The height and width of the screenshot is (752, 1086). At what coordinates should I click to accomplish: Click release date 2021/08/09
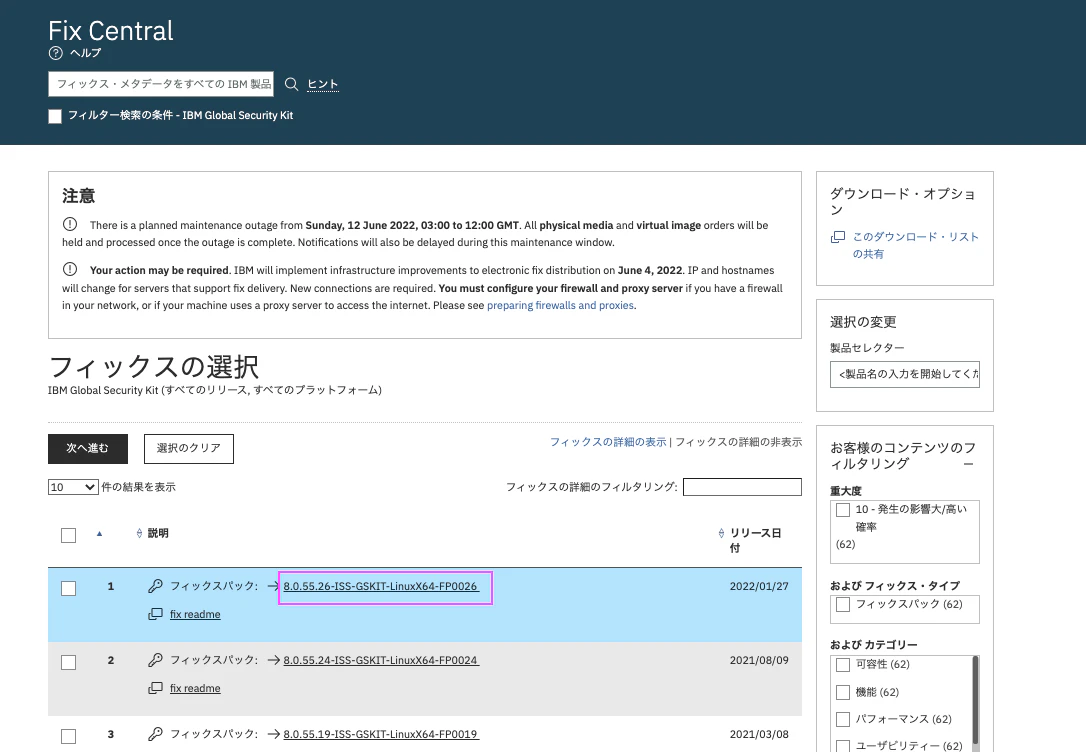759,661
